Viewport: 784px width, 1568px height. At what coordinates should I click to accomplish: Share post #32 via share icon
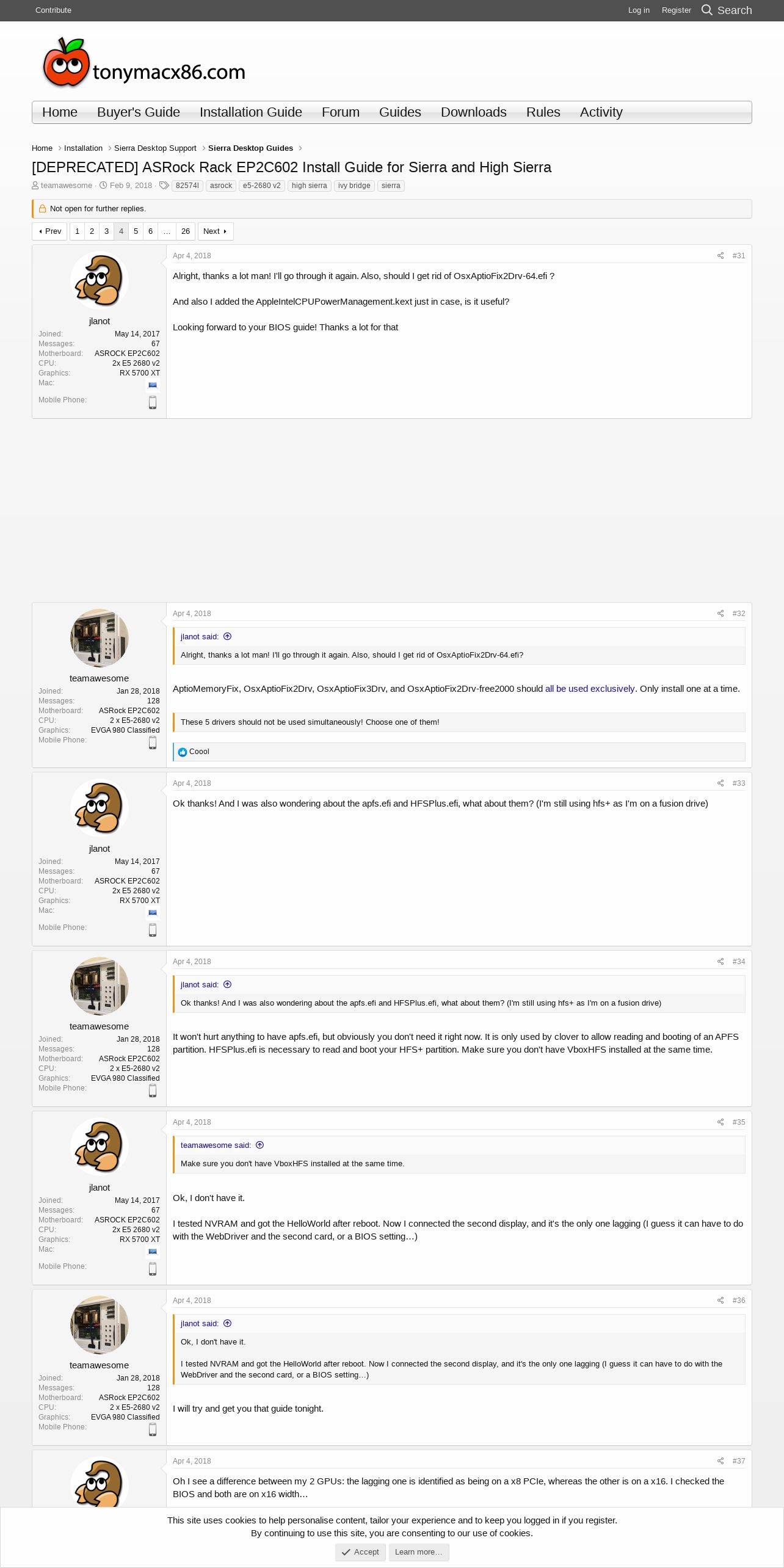720,614
